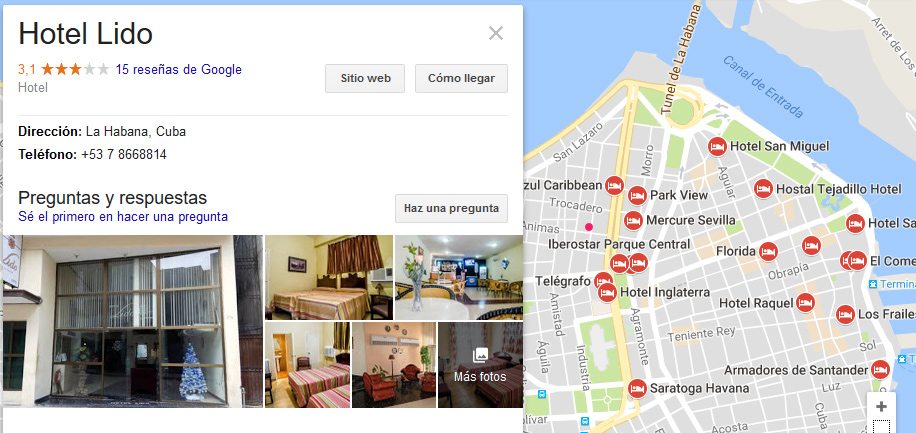Click the Armadores de Santander pin

point(880,370)
